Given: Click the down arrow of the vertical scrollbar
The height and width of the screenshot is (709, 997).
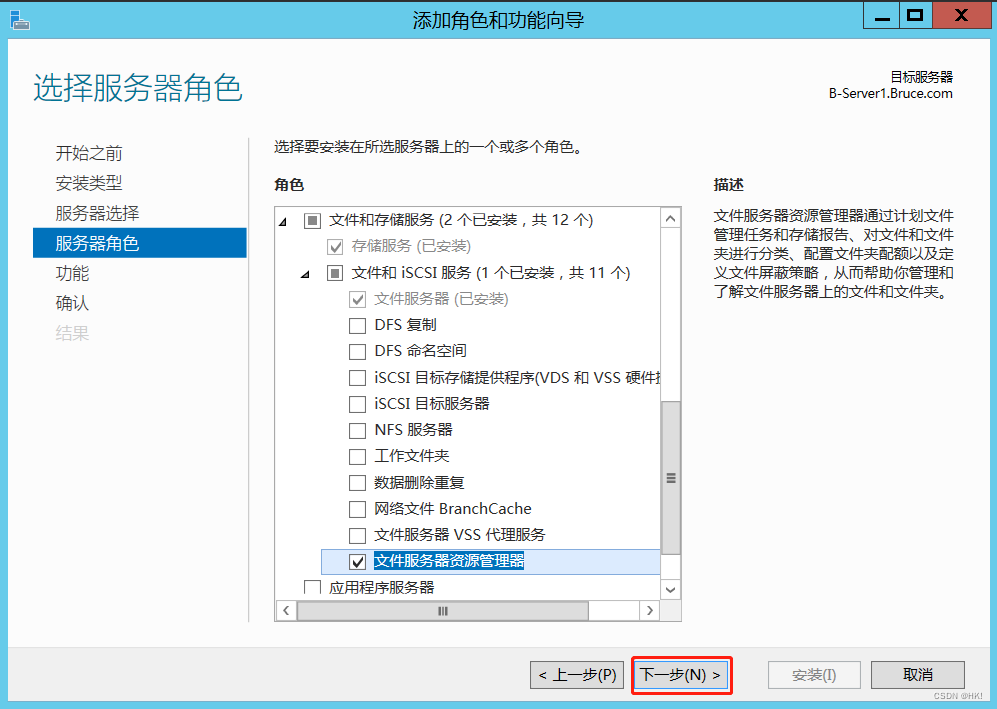Looking at the screenshot, I should [670, 589].
